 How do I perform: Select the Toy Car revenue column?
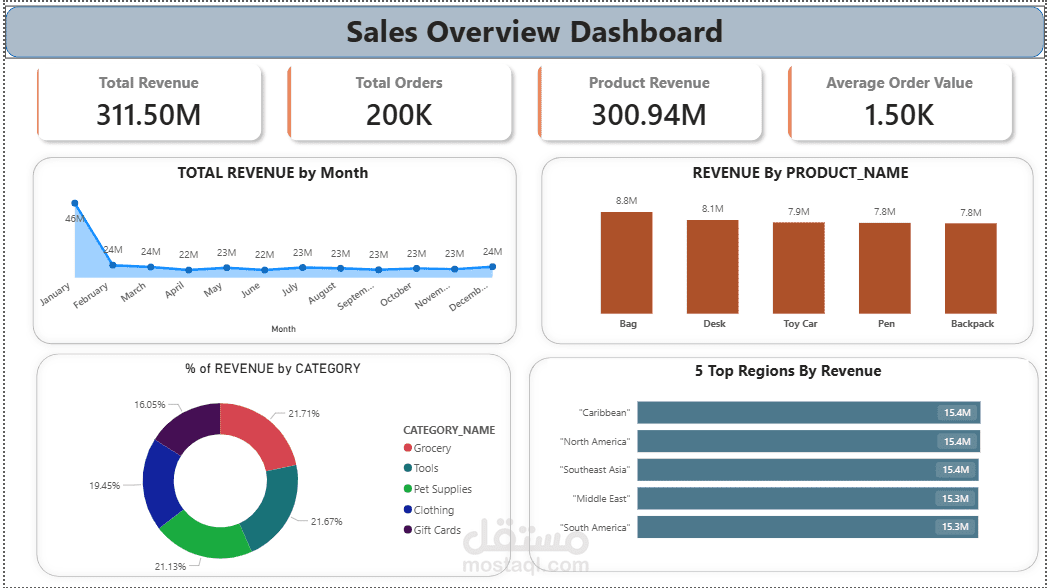tap(799, 272)
